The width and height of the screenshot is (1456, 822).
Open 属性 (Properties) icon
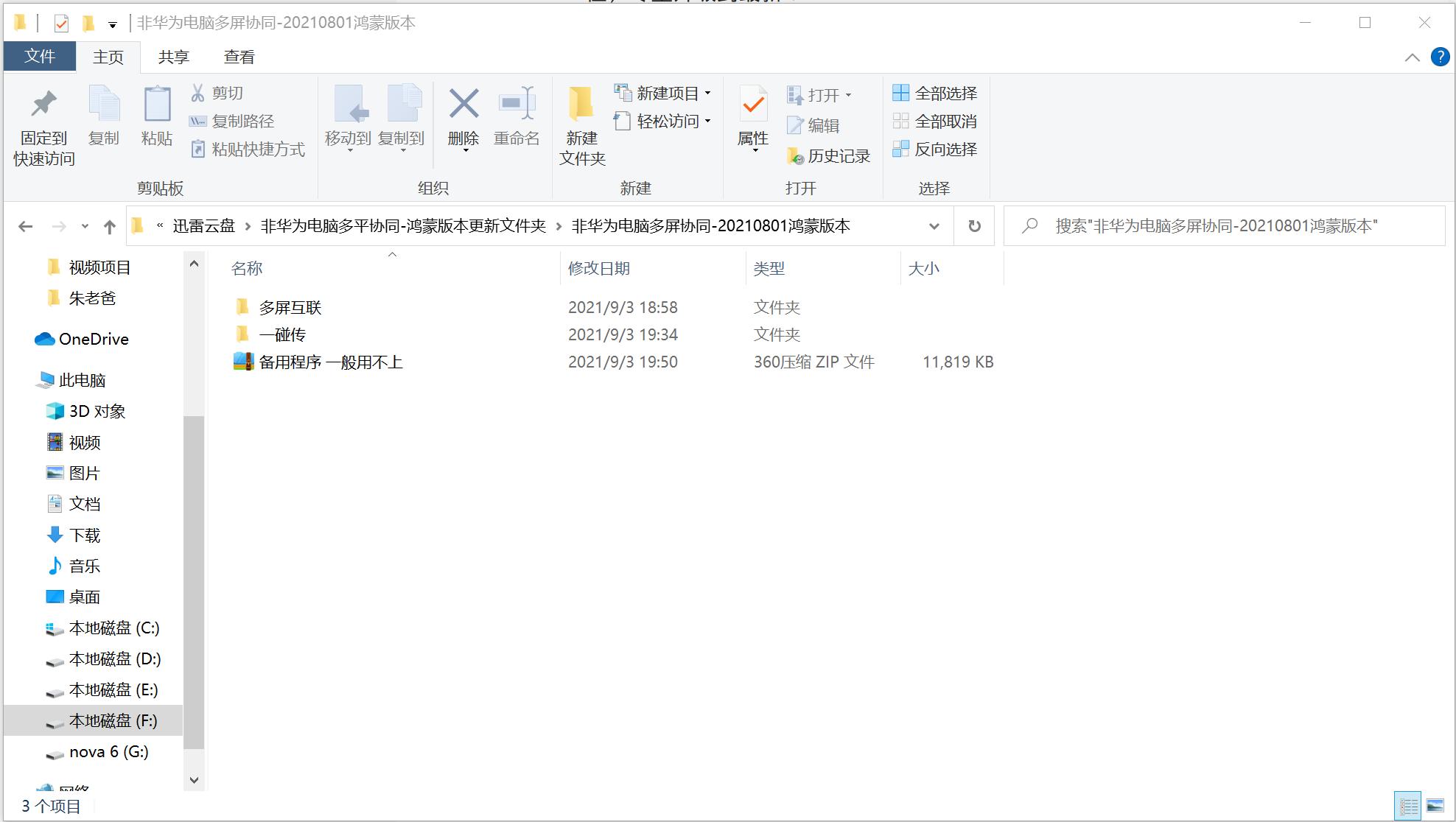pyautogui.click(x=752, y=118)
